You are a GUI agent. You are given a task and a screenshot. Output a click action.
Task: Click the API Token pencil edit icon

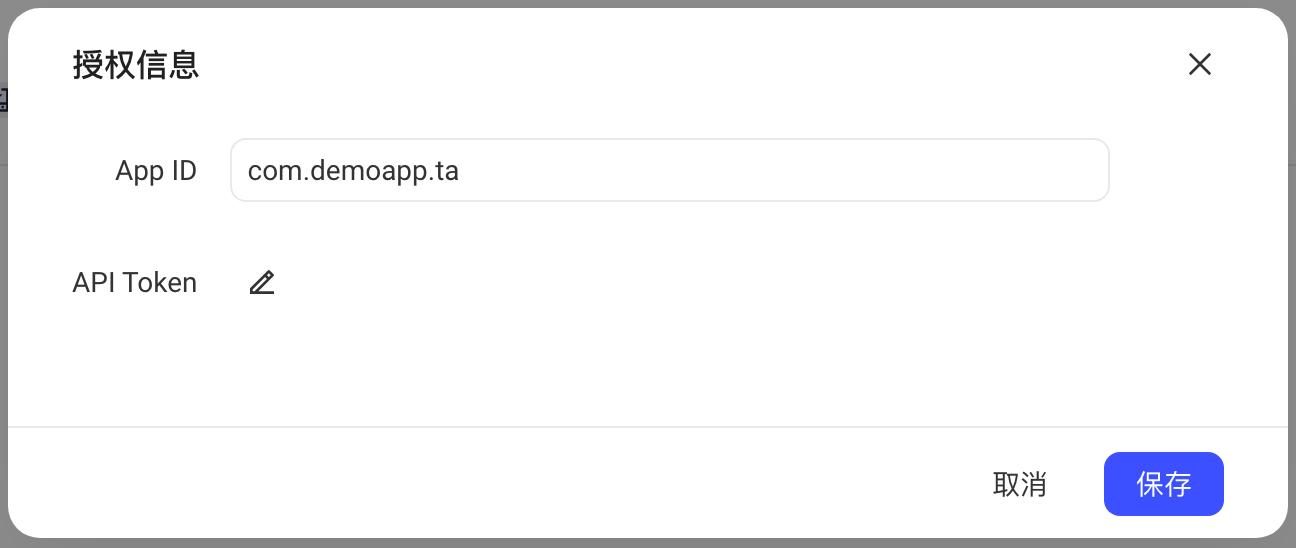(x=262, y=283)
